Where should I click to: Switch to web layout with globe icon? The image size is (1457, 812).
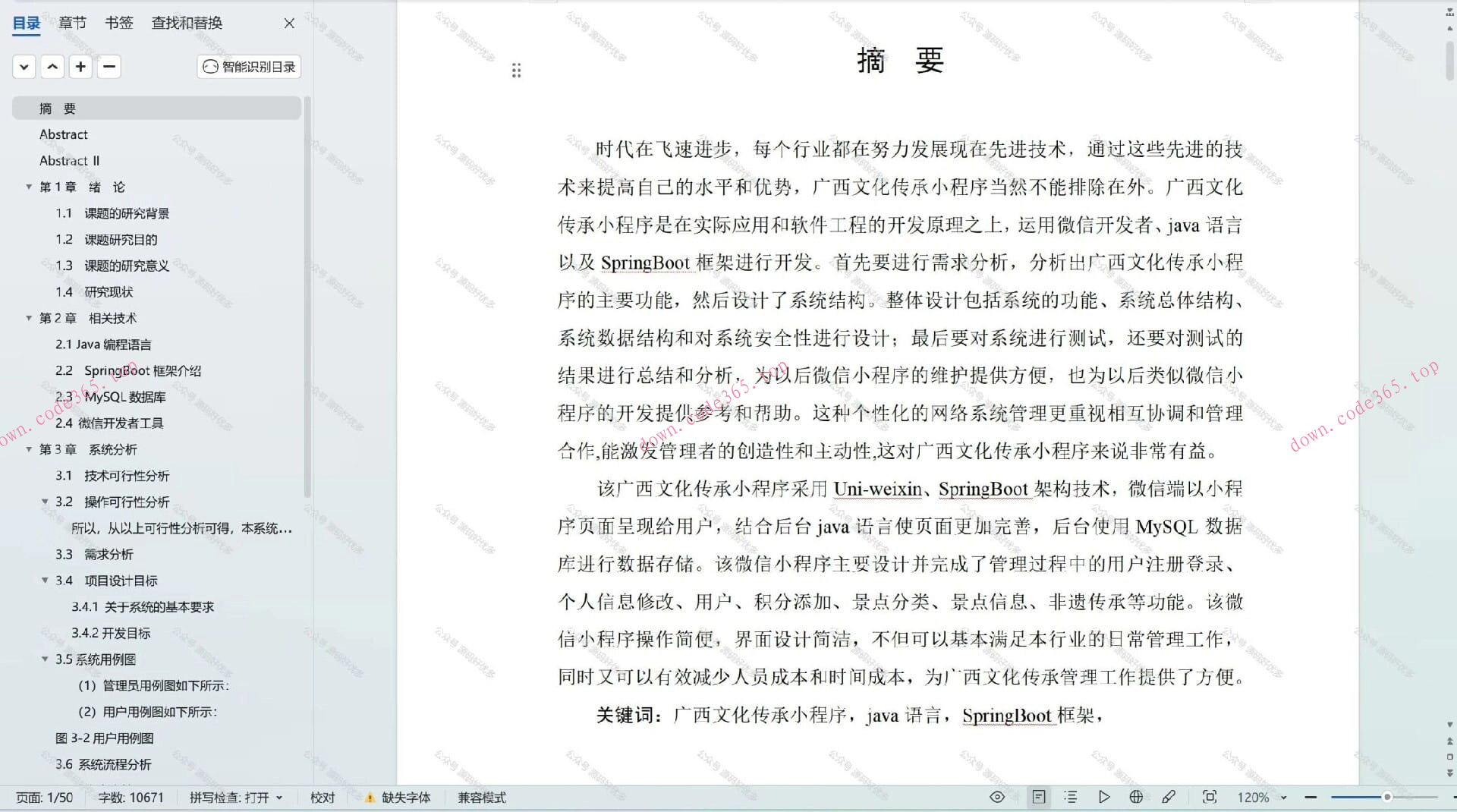point(1136,797)
